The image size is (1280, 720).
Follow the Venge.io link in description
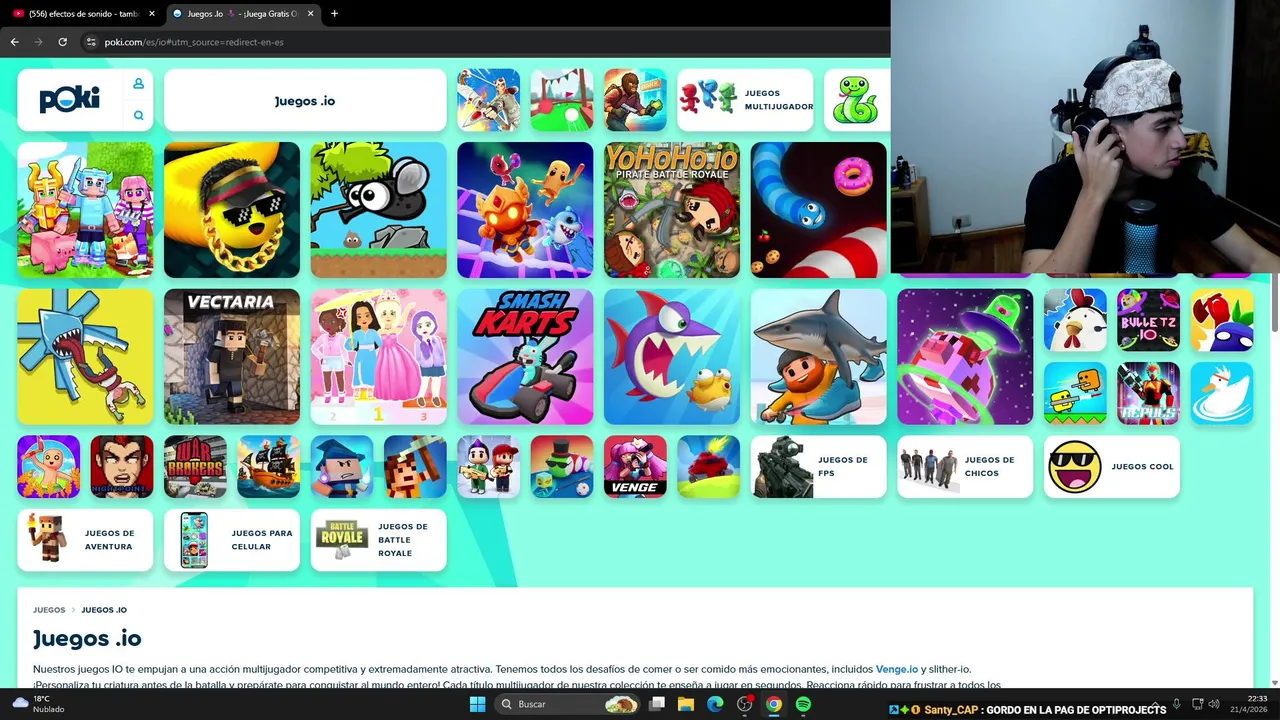pyautogui.click(x=897, y=669)
